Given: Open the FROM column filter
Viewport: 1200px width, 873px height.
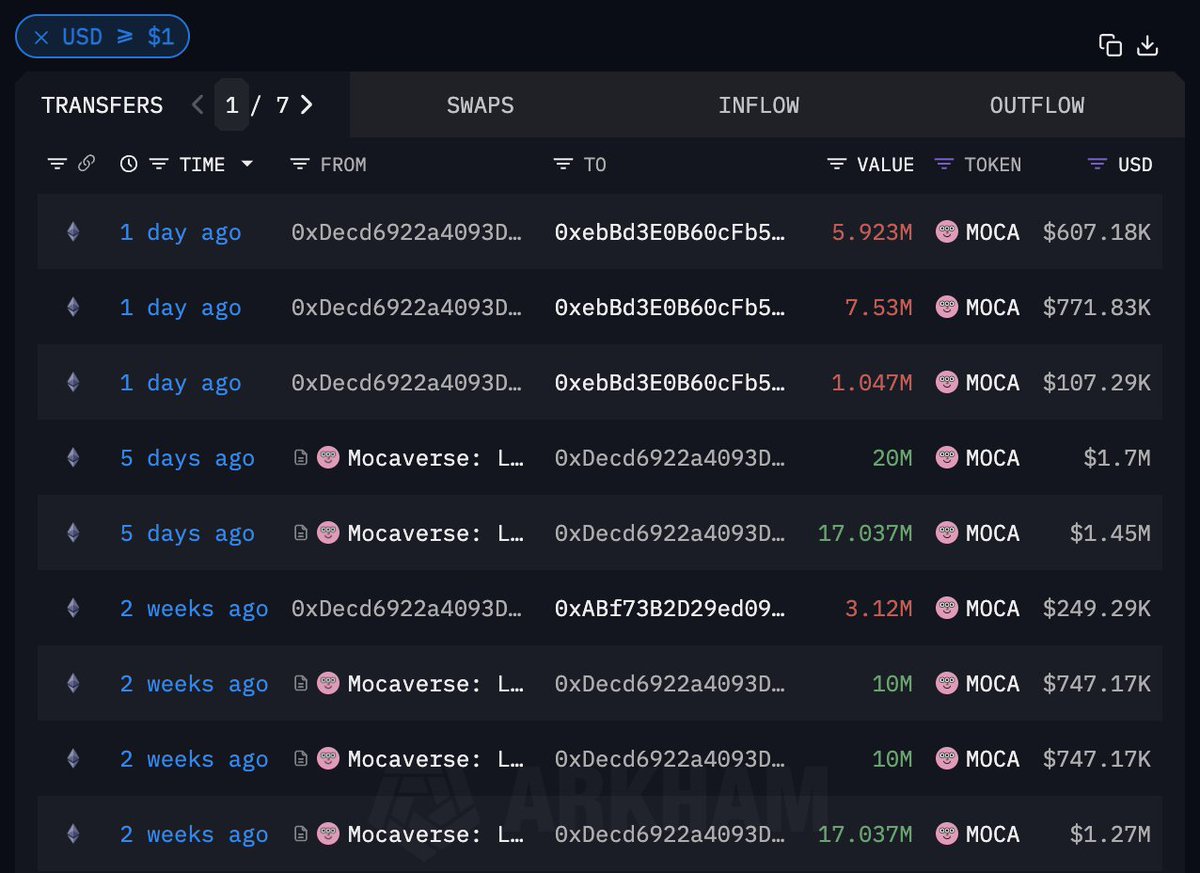Looking at the screenshot, I should coord(299,164).
